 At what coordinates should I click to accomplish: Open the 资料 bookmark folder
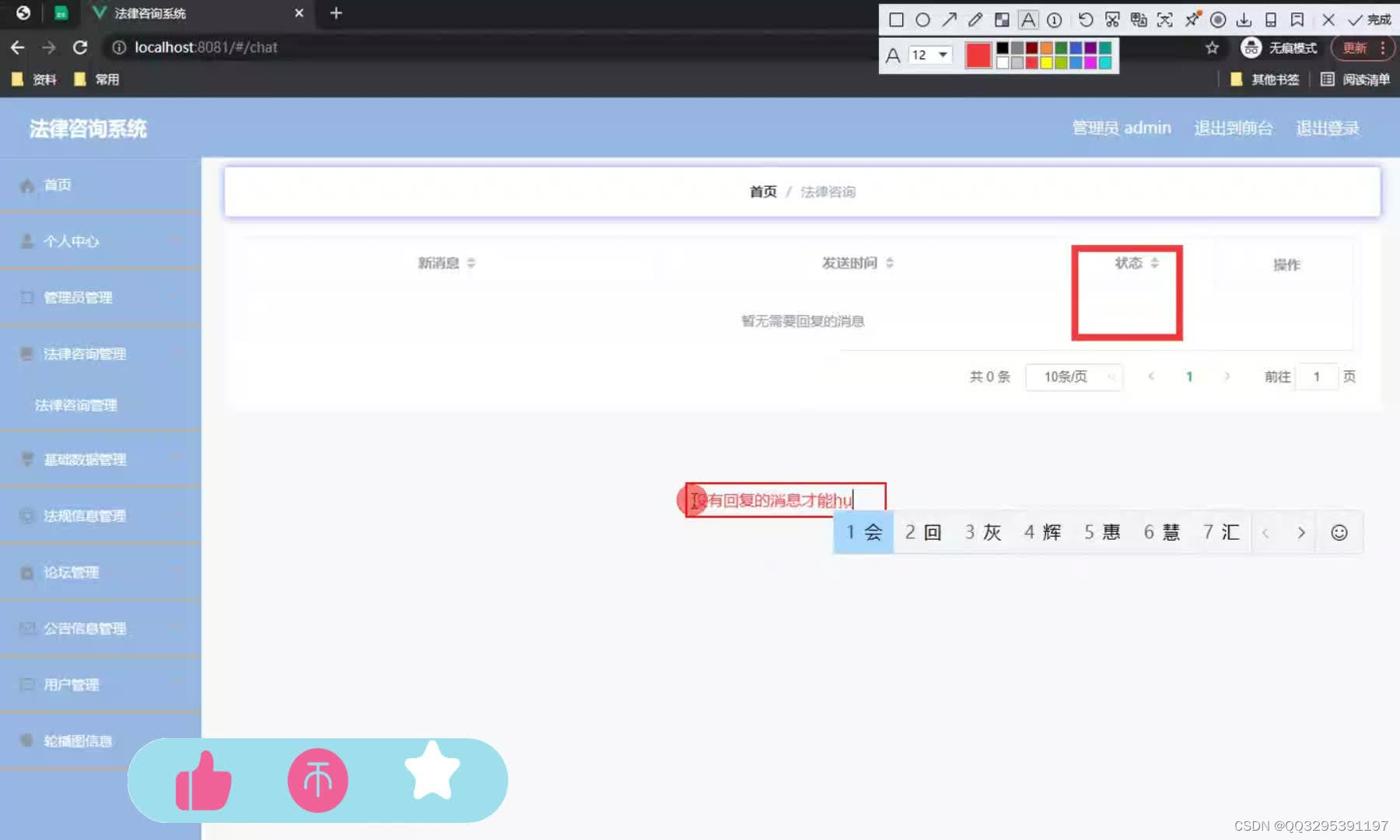click(x=34, y=79)
